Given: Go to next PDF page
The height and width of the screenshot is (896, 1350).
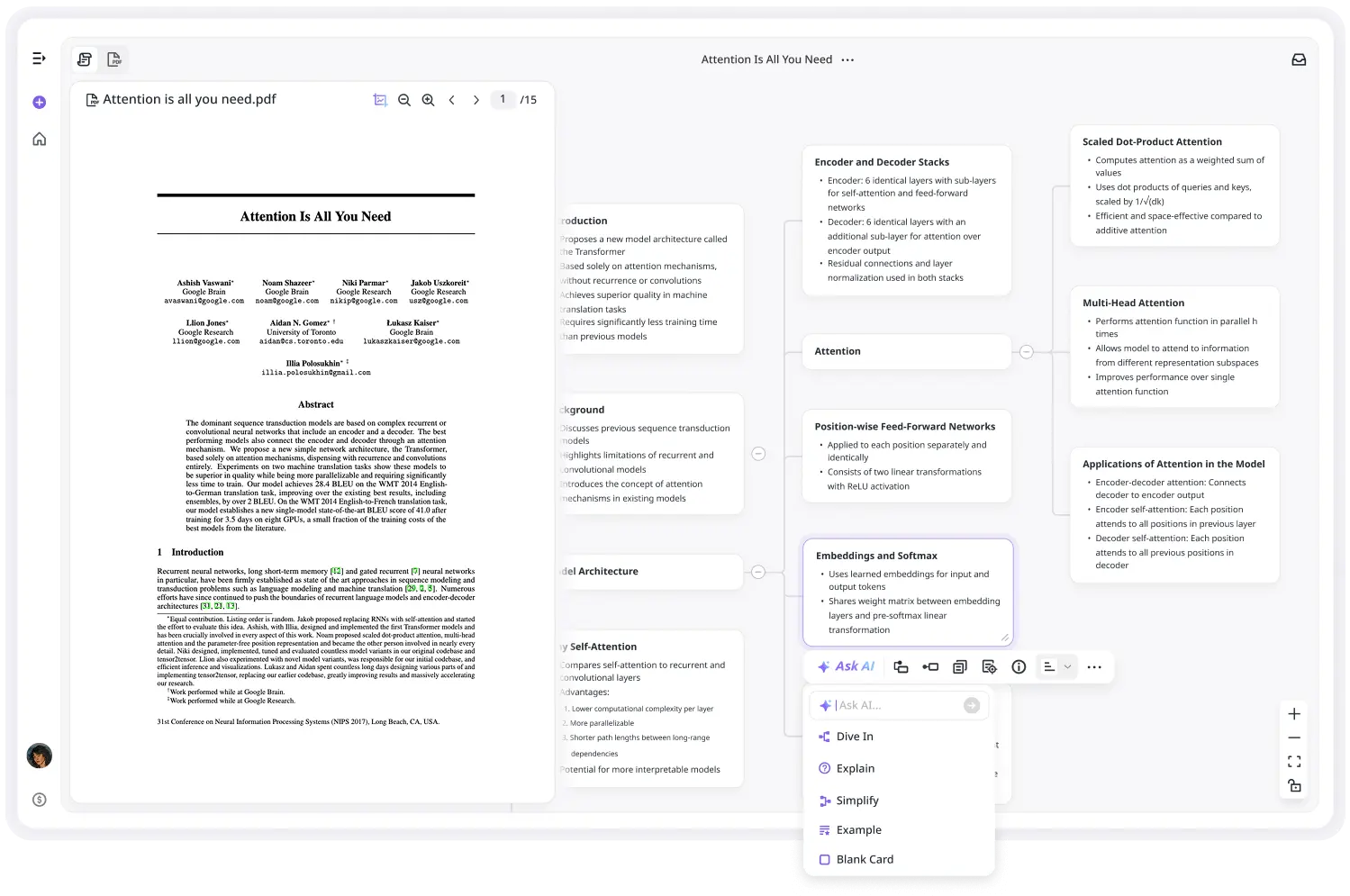Looking at the screenshot, I should click(476, 100).
